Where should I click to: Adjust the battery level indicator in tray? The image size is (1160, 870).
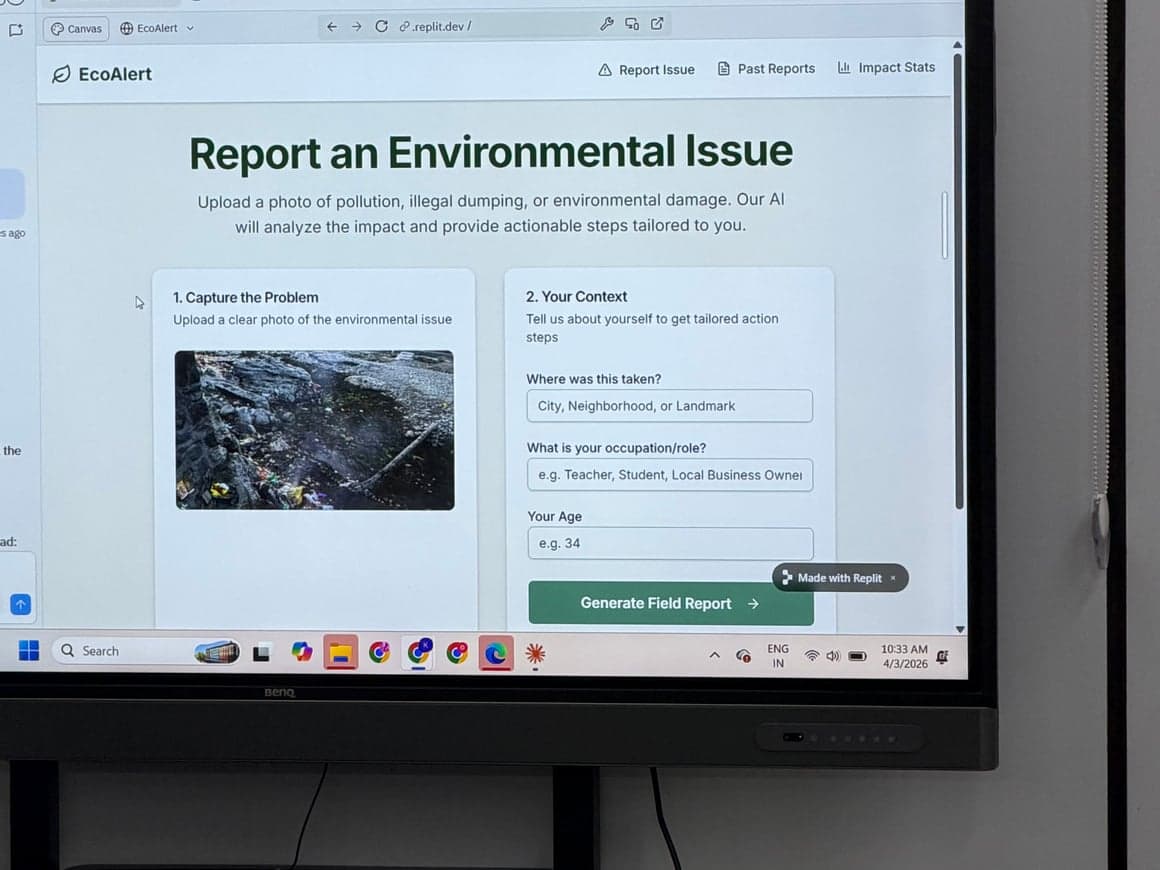(857, 656)
